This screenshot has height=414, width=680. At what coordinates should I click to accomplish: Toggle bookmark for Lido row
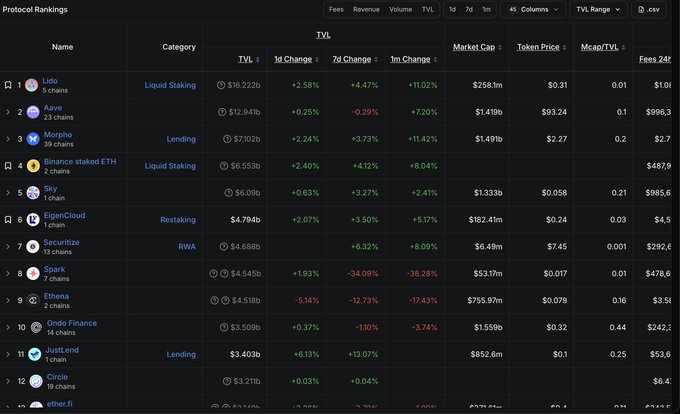(8, 85)
